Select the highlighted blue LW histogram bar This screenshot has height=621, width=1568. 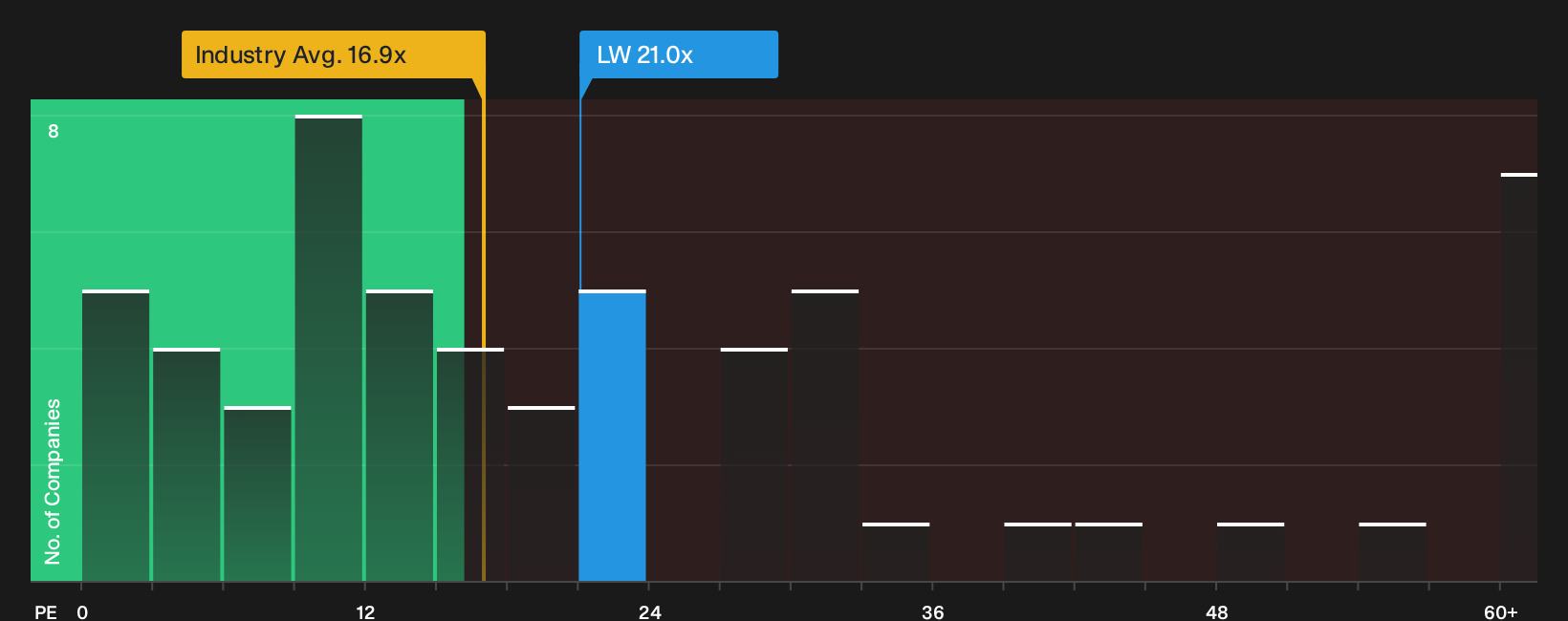[x=612, y=436]
